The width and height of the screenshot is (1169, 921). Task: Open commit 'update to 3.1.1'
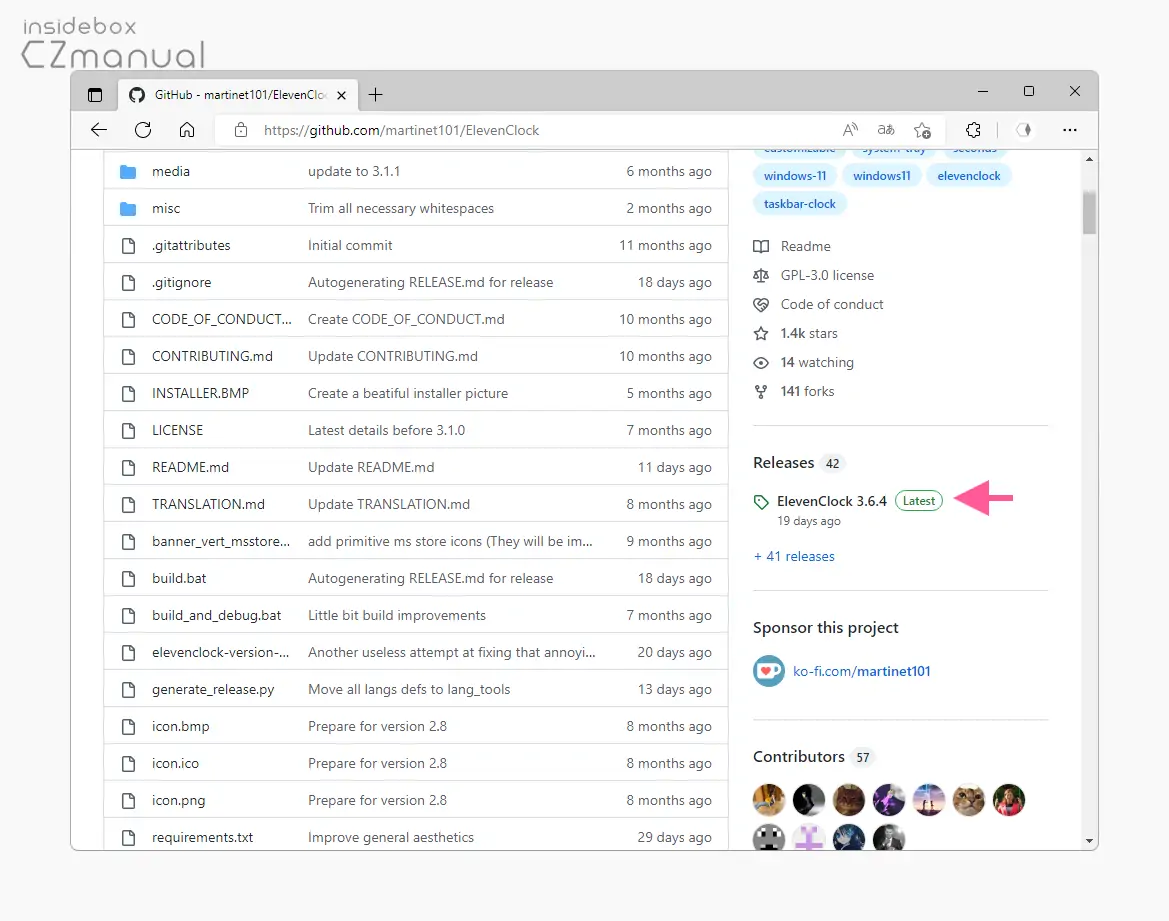point(354,172)
